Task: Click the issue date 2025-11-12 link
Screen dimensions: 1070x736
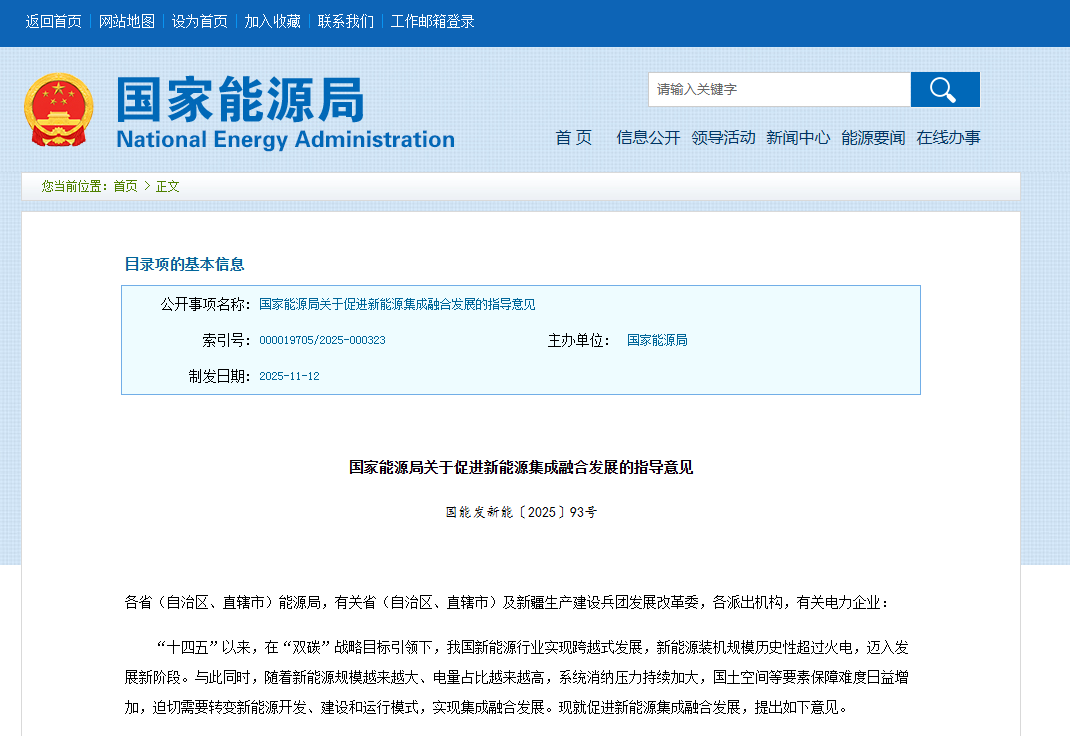Action: click(x=291, y=375)
